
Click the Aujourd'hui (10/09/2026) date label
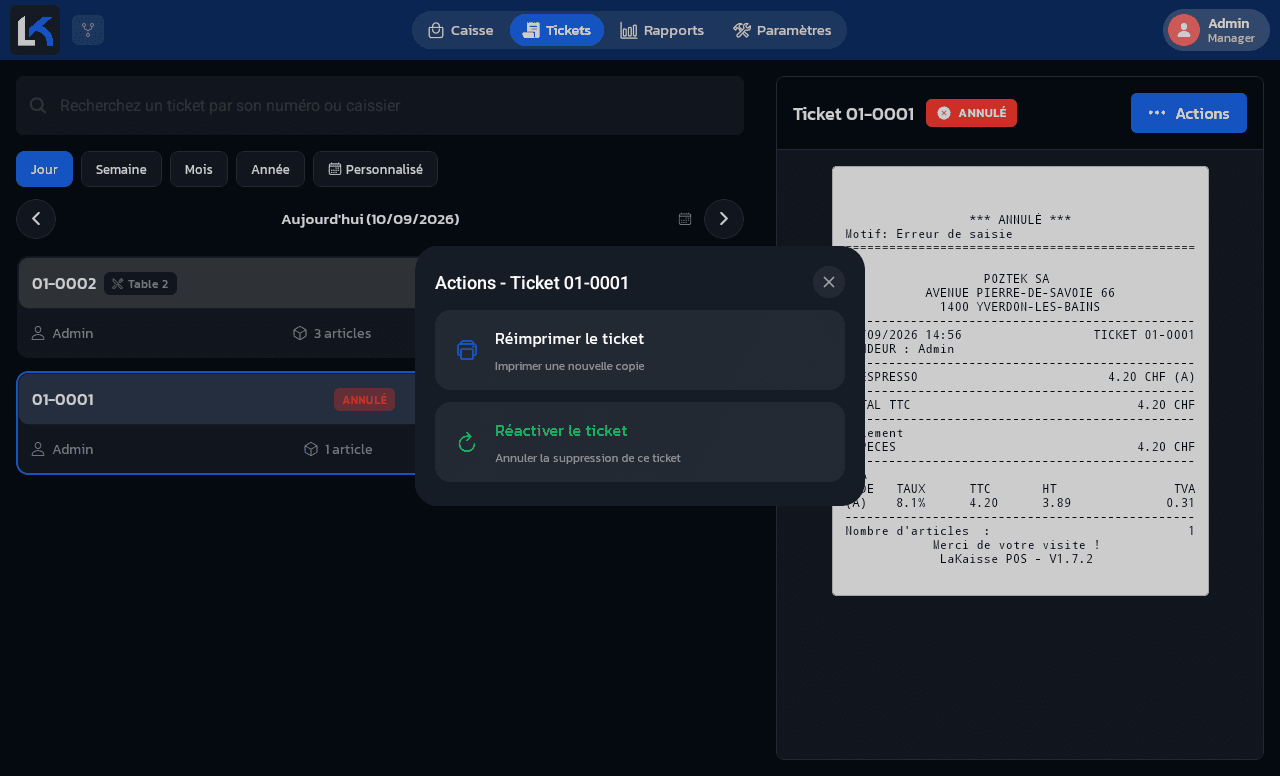point(370,219)
